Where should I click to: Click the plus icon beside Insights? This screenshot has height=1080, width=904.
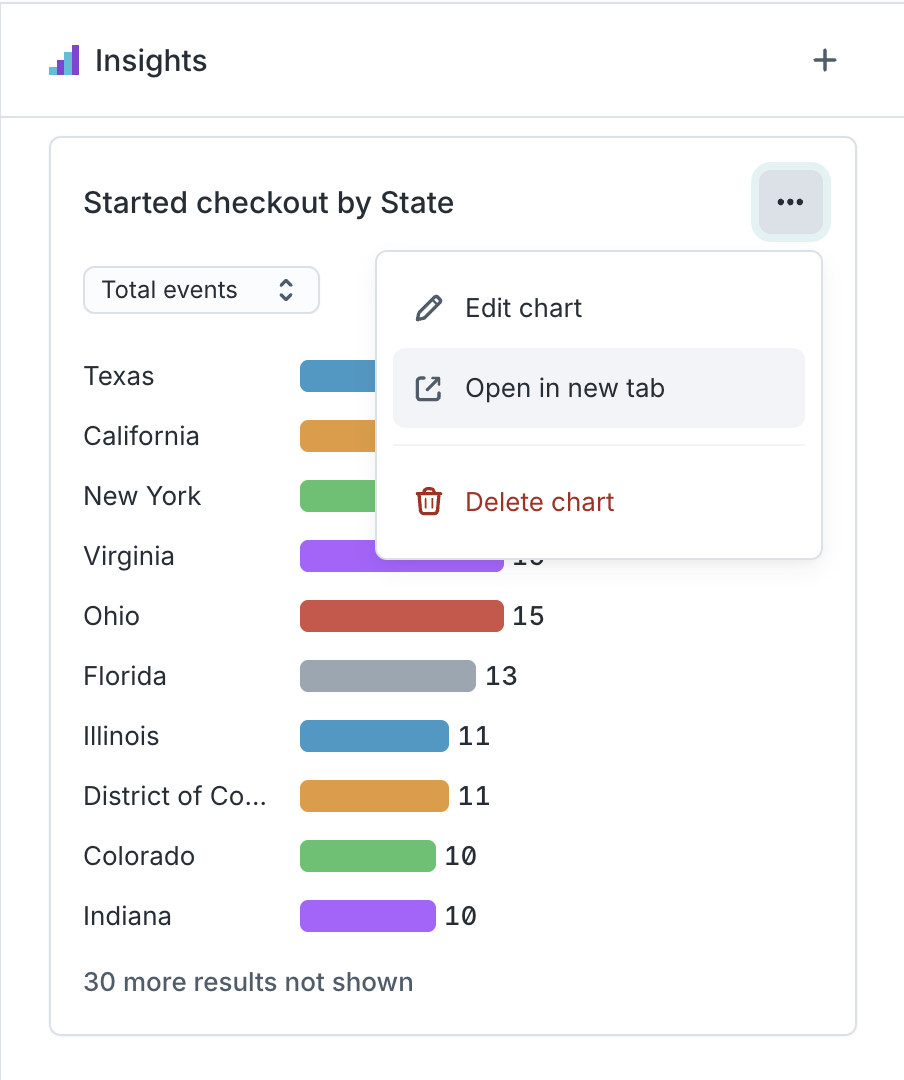tap(824, 61)
